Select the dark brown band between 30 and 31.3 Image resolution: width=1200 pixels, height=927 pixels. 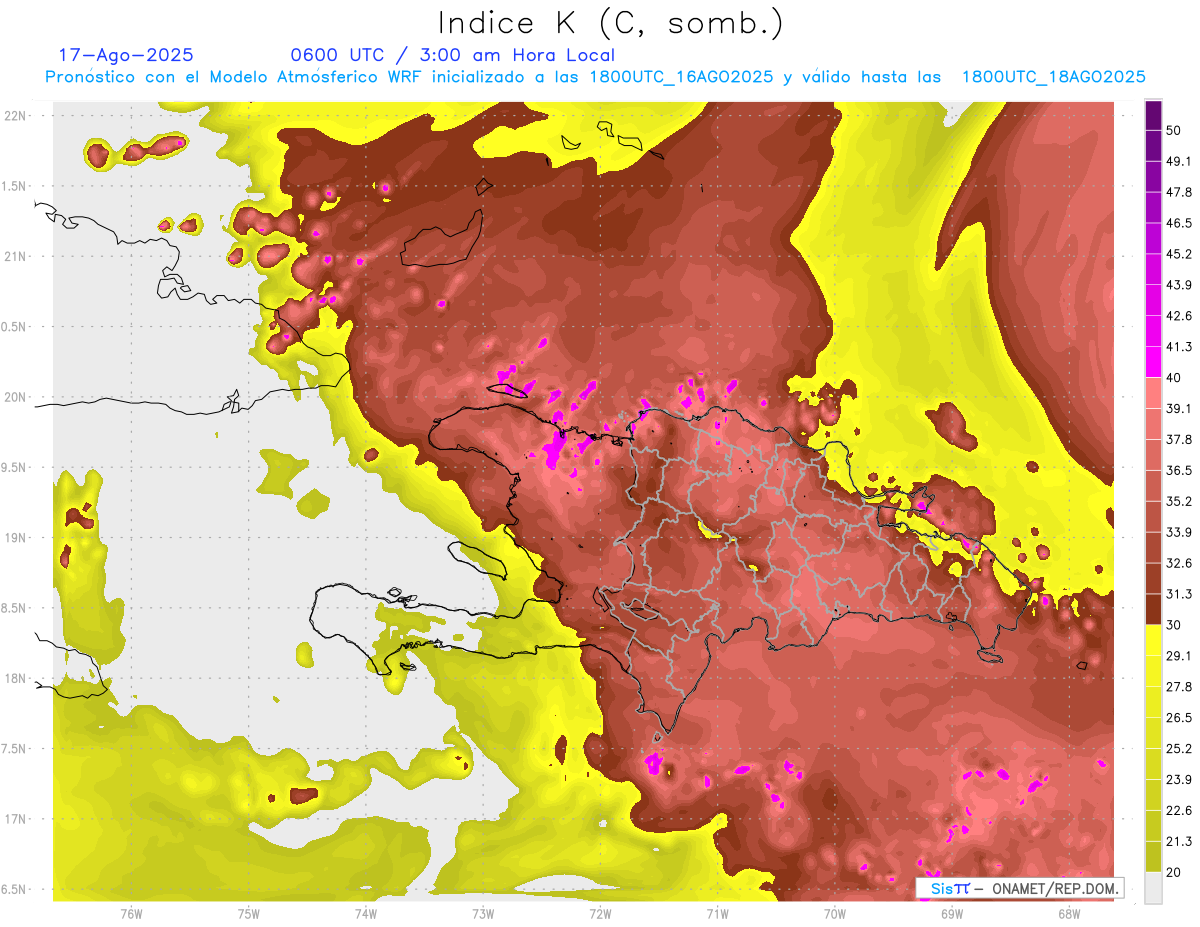[1153, 609]
